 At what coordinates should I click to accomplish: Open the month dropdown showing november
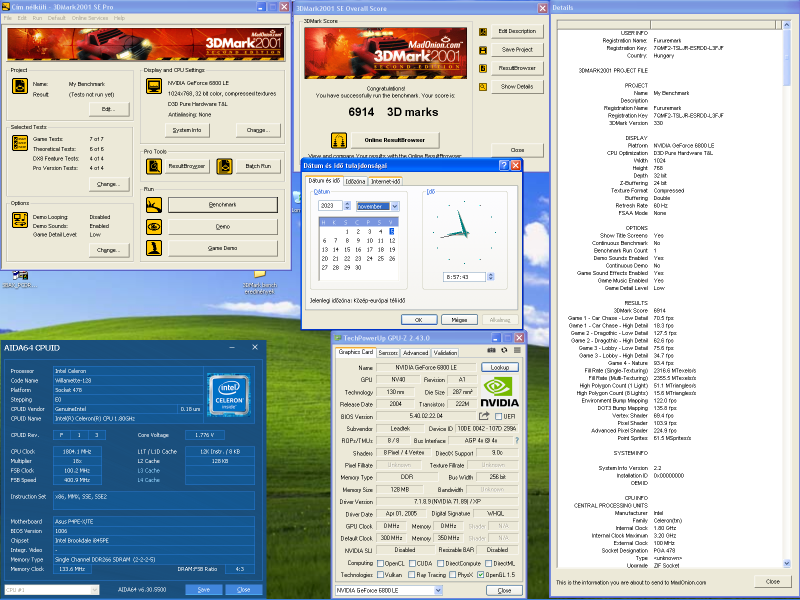click(x=395, y=206)
